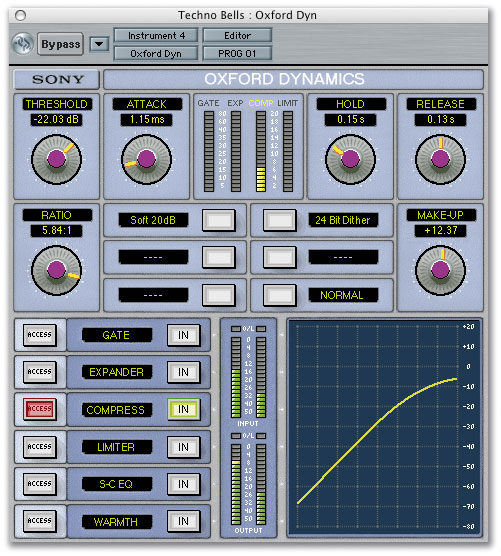
Task: Switch the S-C EQ IN button on
Action: [183, 484]
